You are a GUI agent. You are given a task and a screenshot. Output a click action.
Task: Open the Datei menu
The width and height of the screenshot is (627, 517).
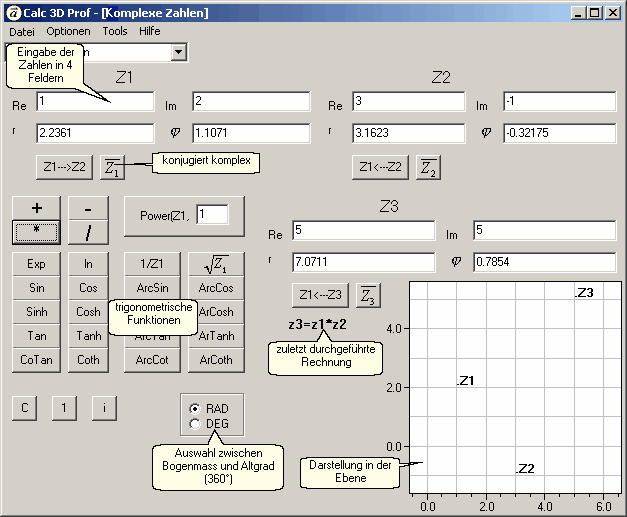(21, 31)
